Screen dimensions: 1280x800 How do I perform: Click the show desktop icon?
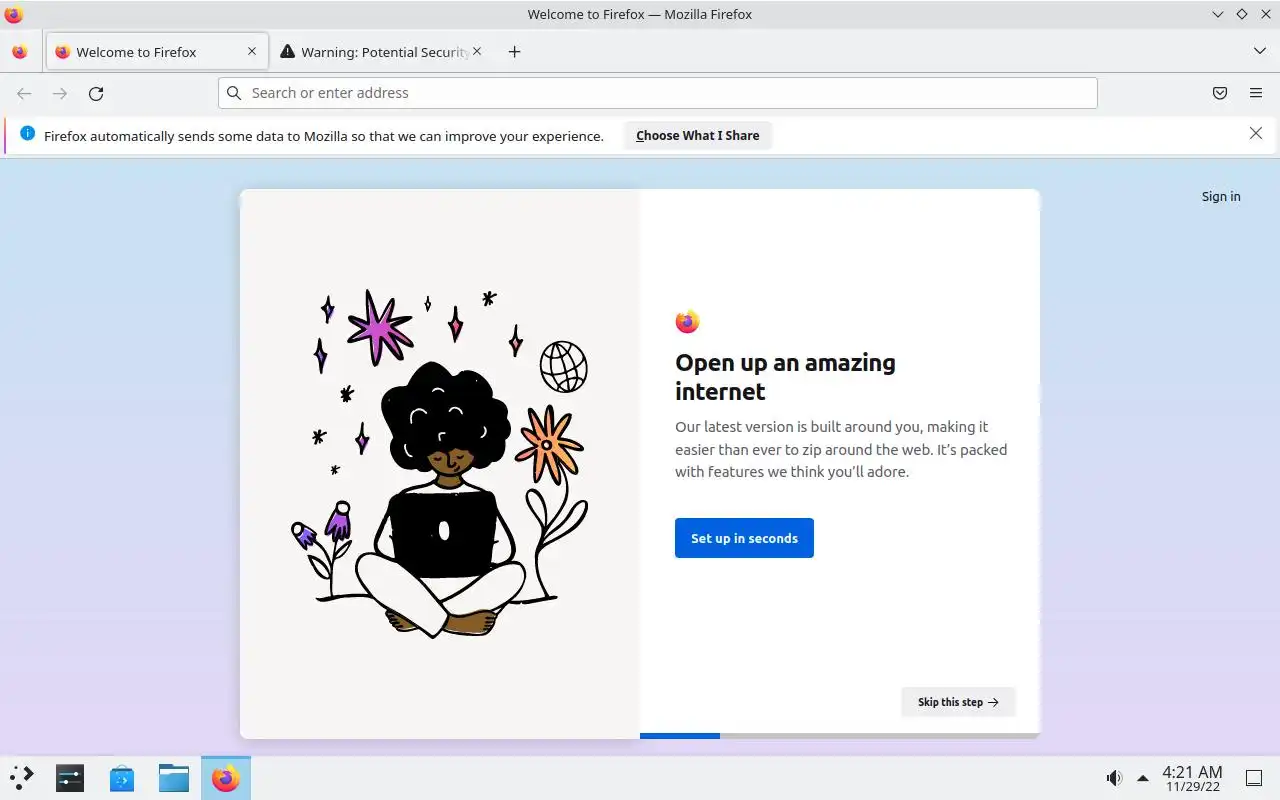coord(1253,778)
